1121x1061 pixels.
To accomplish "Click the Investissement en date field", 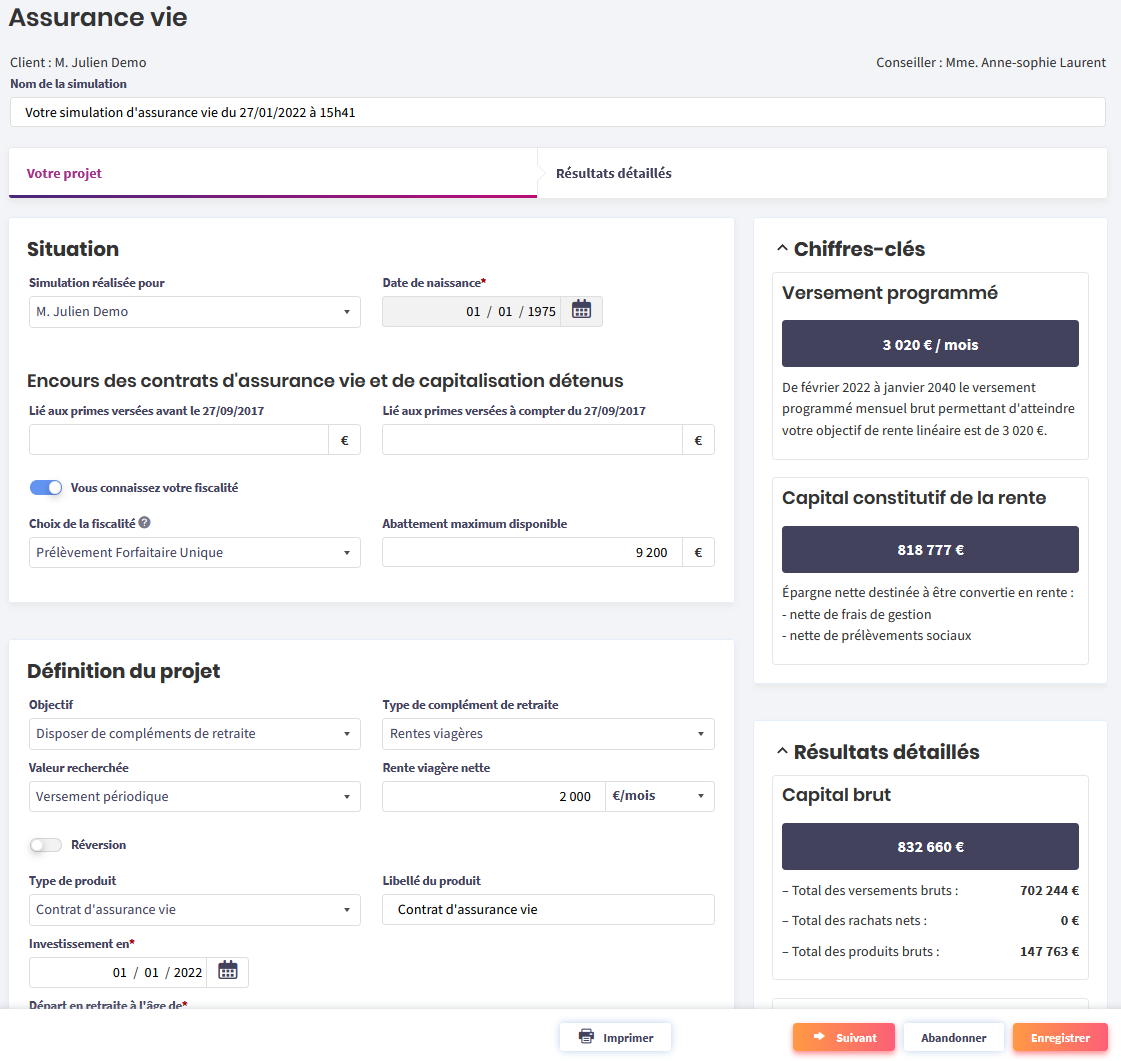I will coord(118,972).
